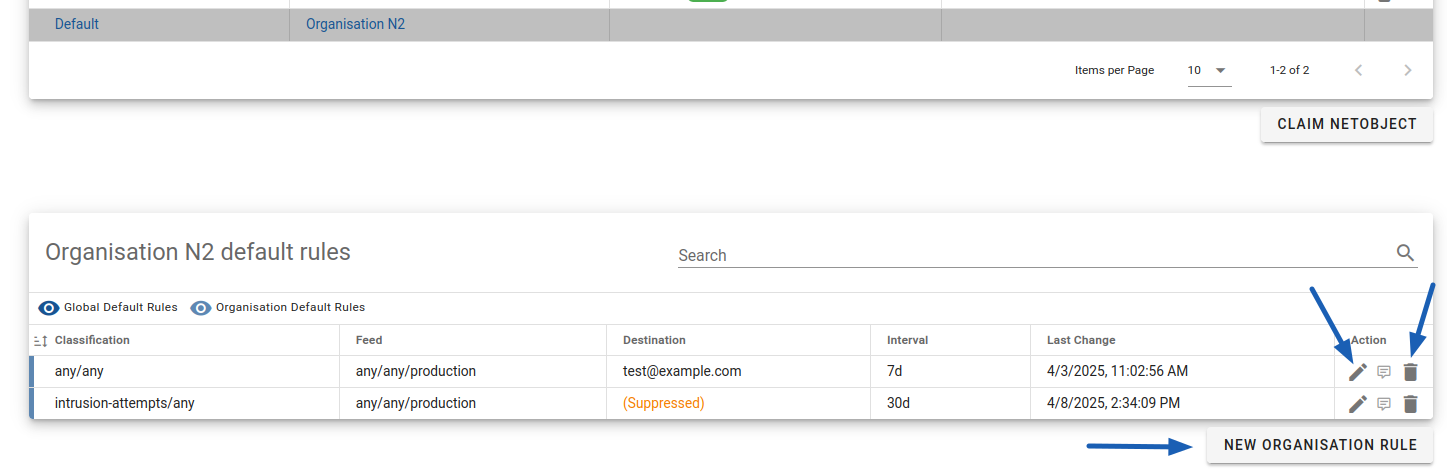Go to next page chevron
1447x476 pixels.
[1408, 70]
